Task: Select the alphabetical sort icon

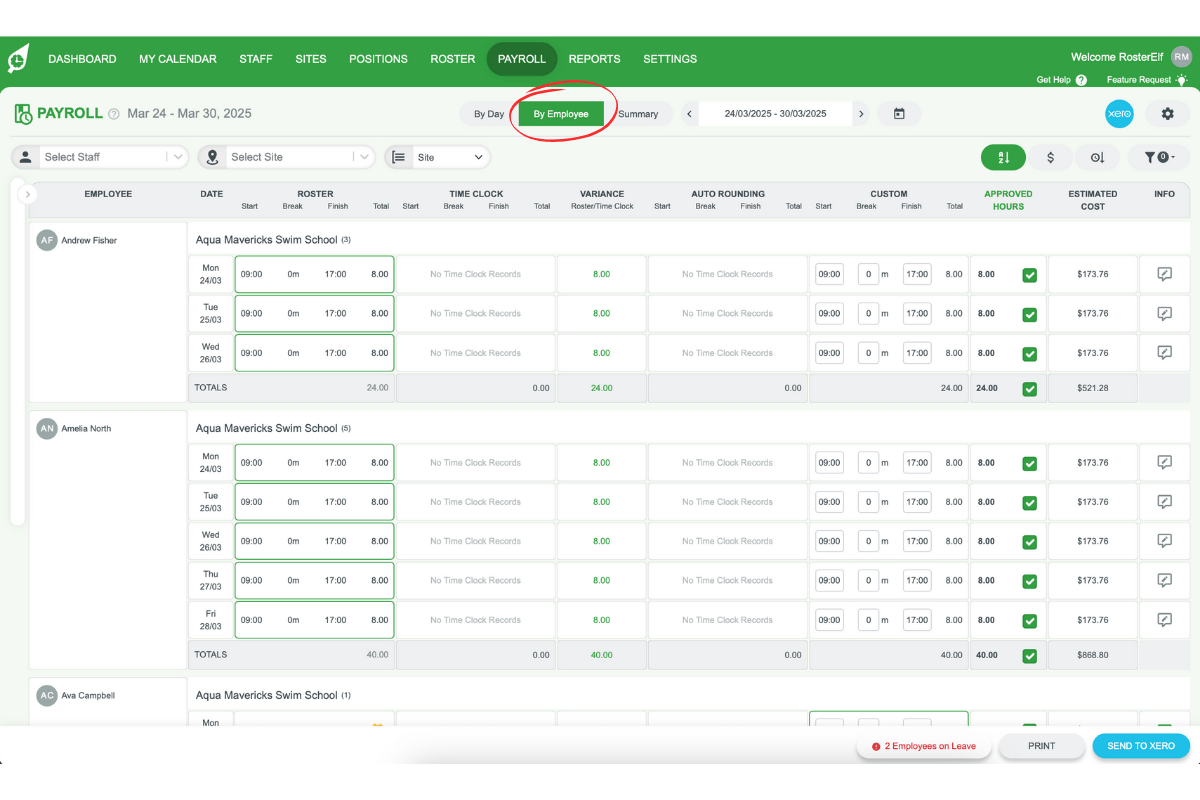Action: 1003,157
